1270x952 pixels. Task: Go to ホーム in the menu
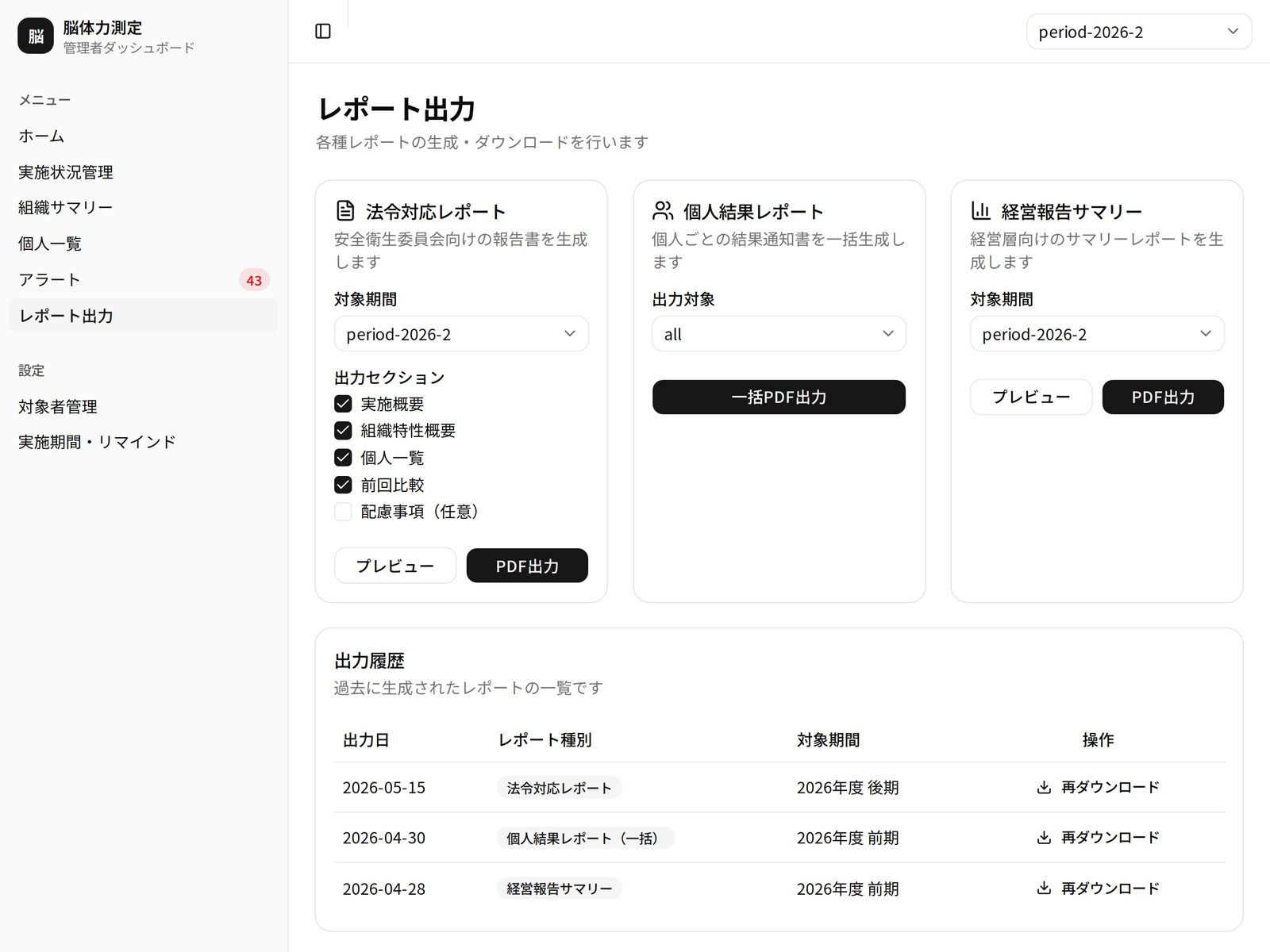[x=144, y=136]
